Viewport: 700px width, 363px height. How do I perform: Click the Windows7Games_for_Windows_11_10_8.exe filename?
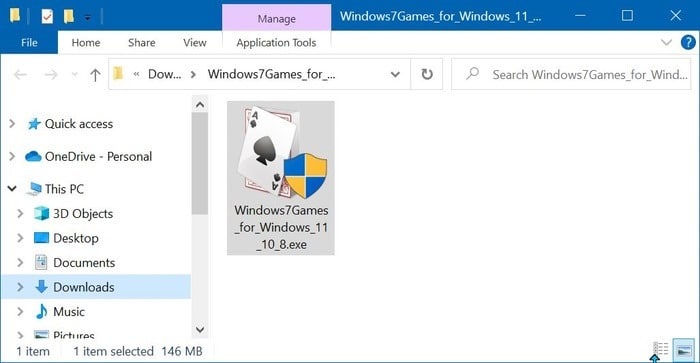click(x=281, y=228)
